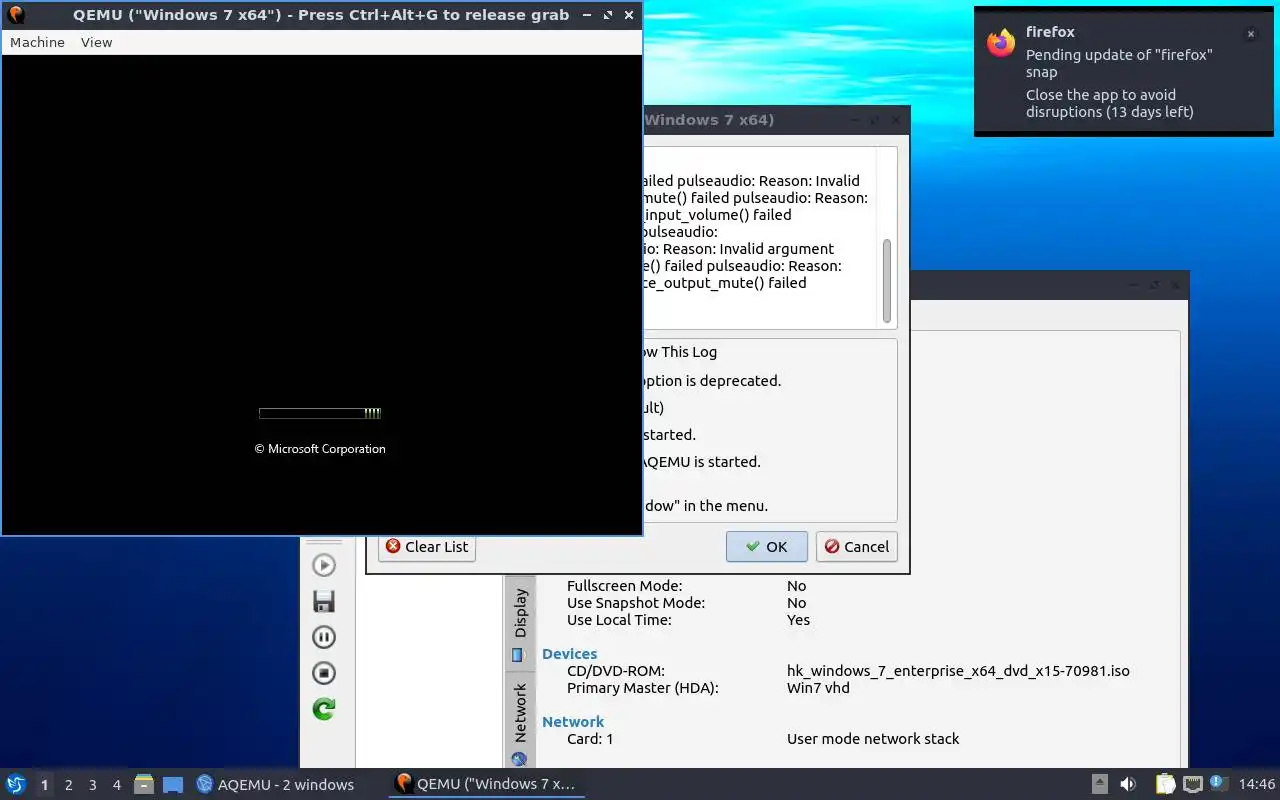Open the clipboard manager tray icon
Screen dimensions: 1280x800
1165,784
